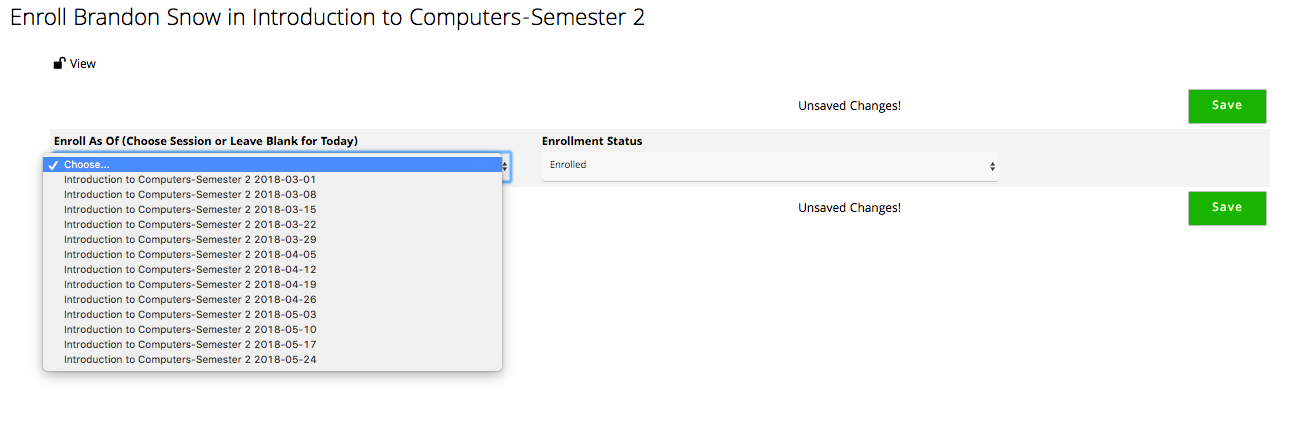The height and width of the screenshot is (421, 1305).
Task: Click the top green Save button
Action: pos(1227,106)
